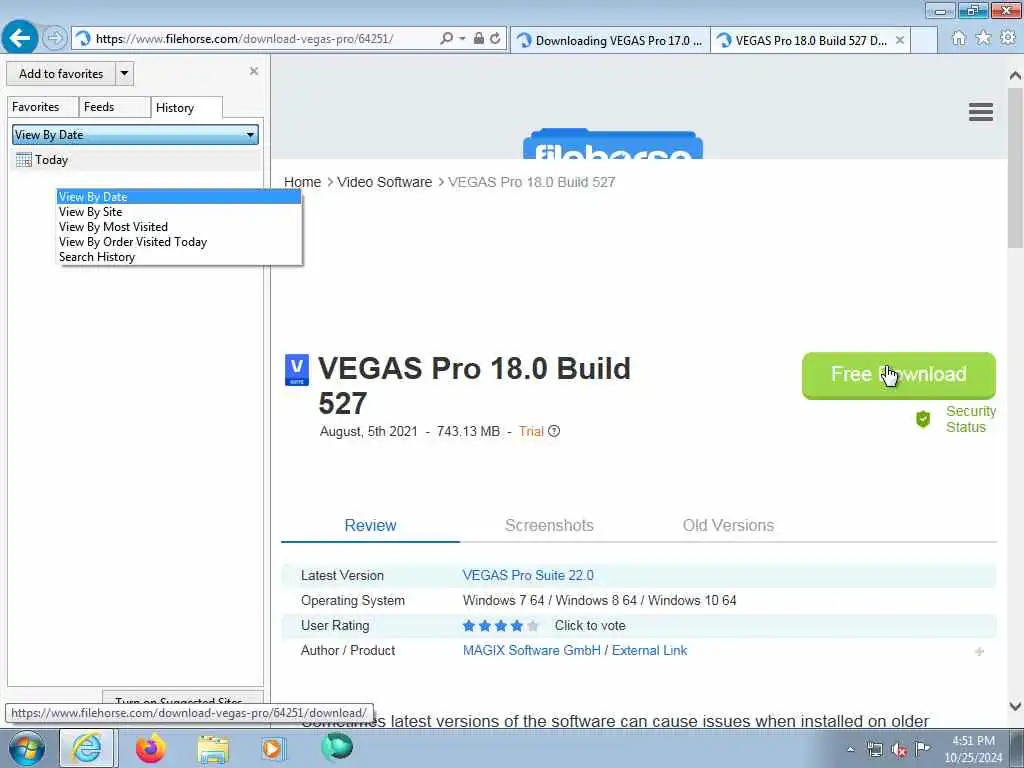Open MAGIX Software GmbH link
This screenshot has width=1024, height=768.
[x=532, y=650]
